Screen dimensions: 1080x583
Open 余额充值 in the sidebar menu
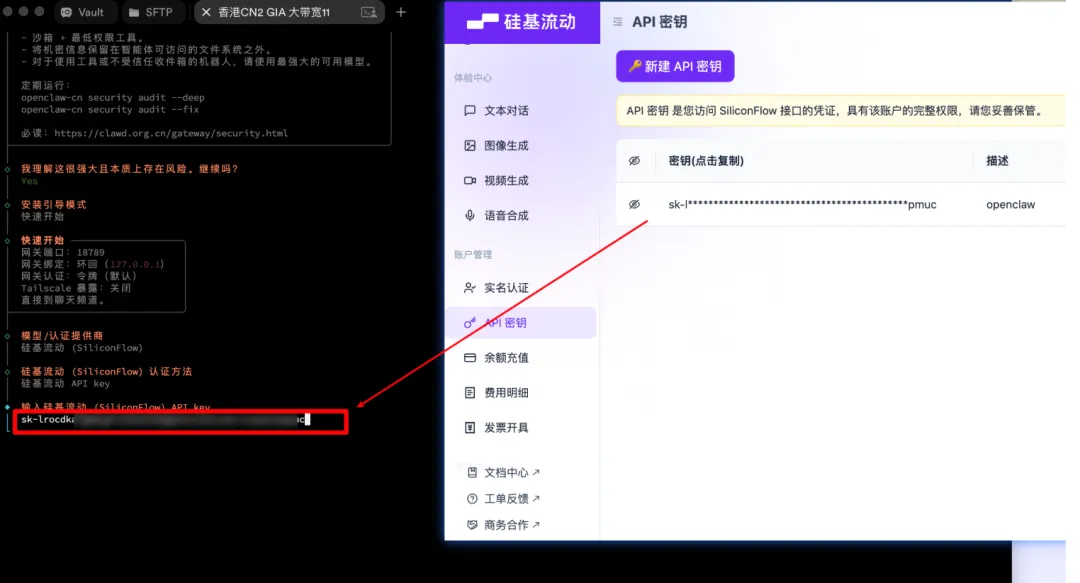pos(521,358)
